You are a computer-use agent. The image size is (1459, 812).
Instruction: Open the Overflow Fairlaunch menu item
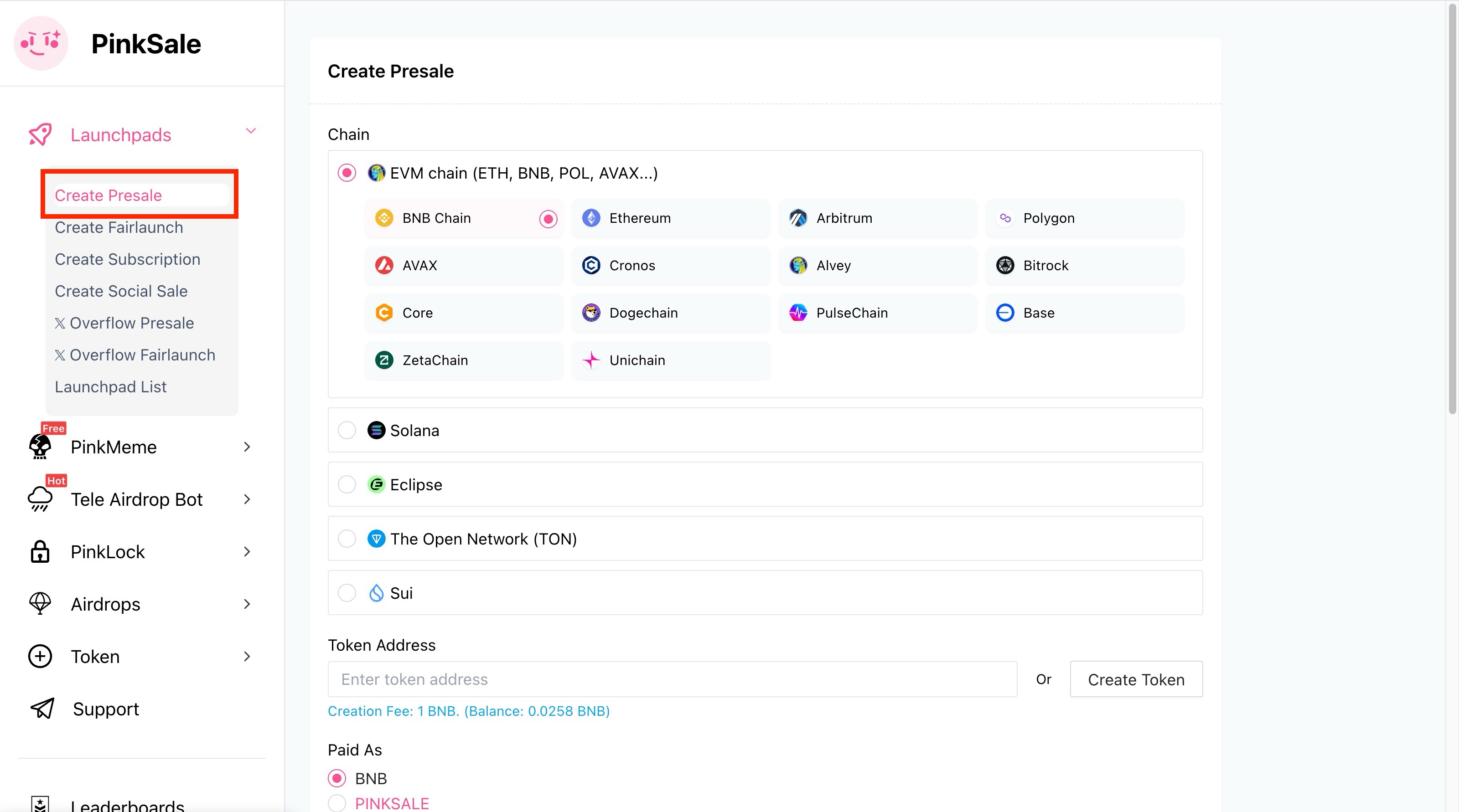click(x=135, y=355)
